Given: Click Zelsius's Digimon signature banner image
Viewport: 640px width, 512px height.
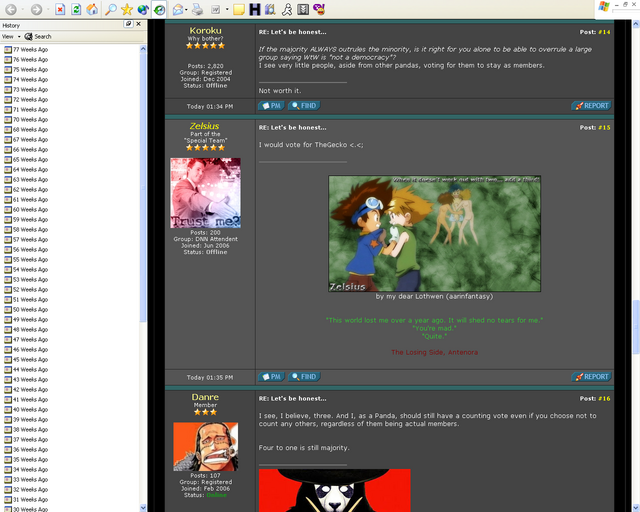Looking at the screenshot, I should pos(435,234).
